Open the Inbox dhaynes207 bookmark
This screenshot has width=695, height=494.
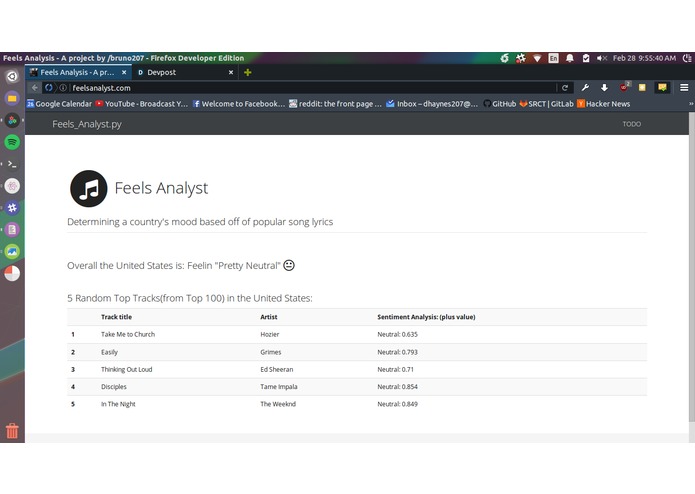[x=432, y=104]
